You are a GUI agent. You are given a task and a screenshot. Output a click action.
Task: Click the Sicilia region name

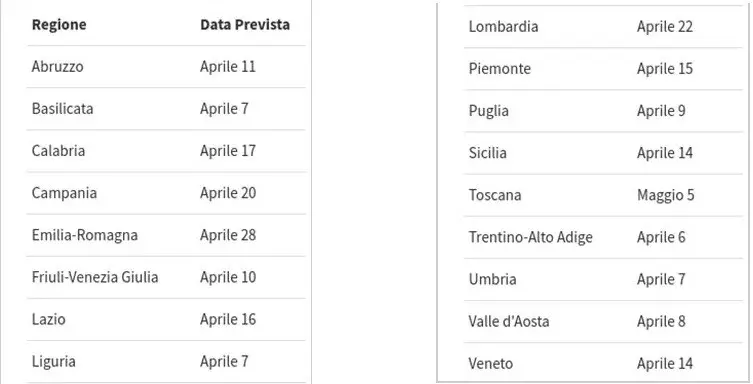487,153
